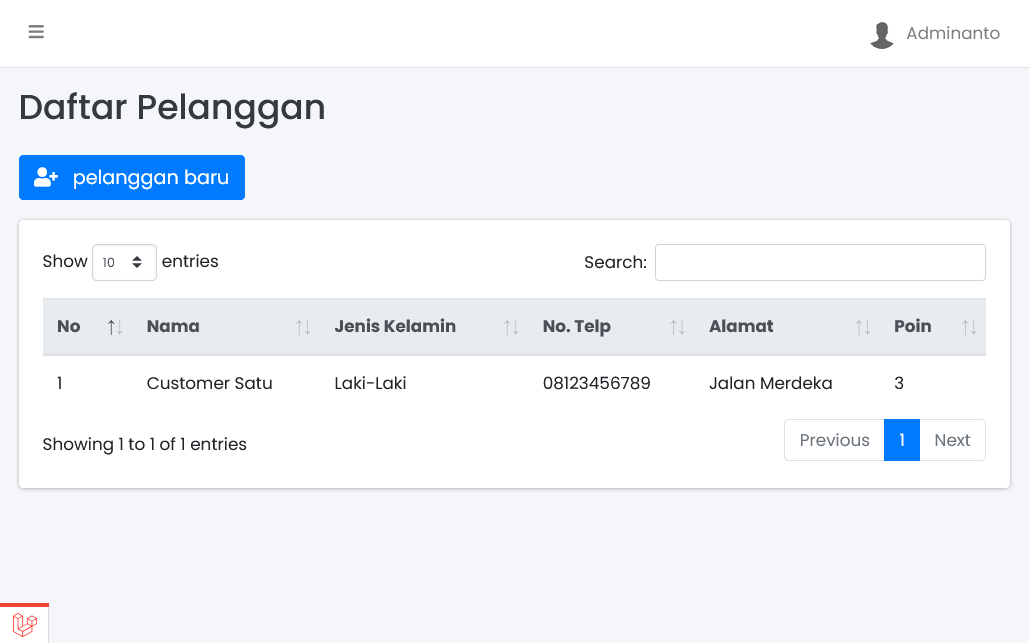Click the Adminanto user avatar icon
Image resolution: width=1029 pixels, height=643 pixels.
tap(881, 34)
